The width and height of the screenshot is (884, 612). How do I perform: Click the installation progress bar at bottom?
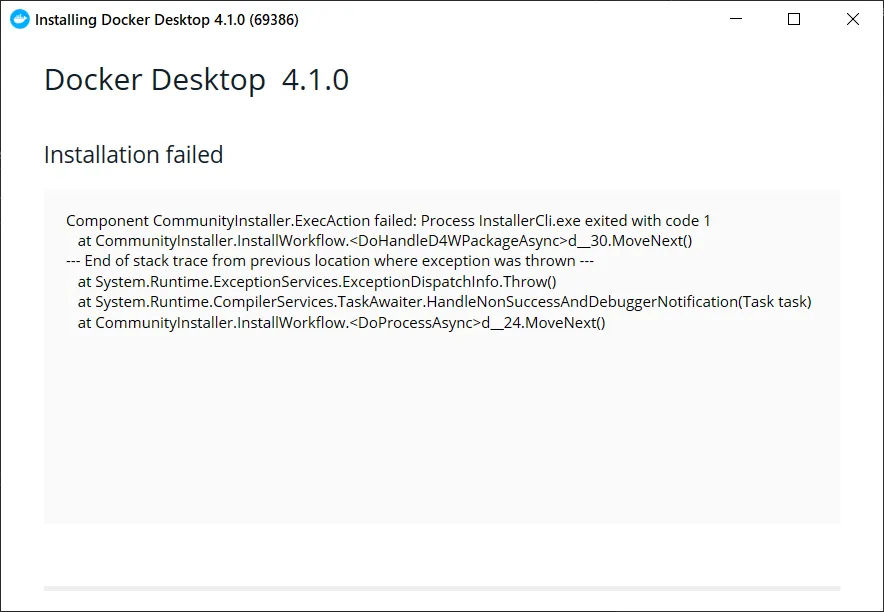tap(442, 588)
